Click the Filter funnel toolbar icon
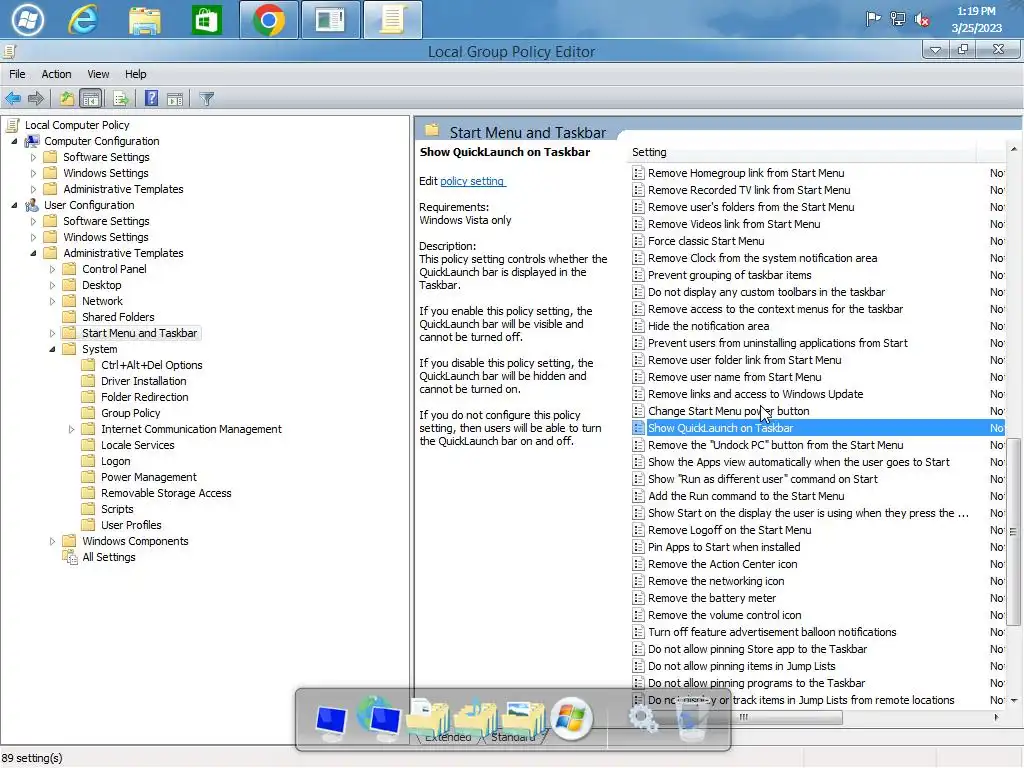The width and height of the screenshot is (1024, 768). pos(206,99)
